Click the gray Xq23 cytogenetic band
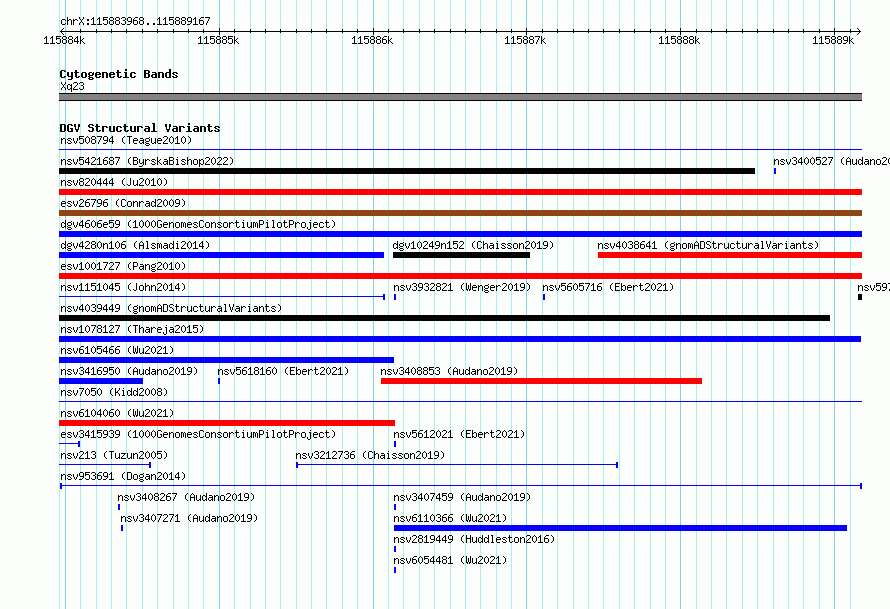The image size is (890, 609). (x=460, y=97)
